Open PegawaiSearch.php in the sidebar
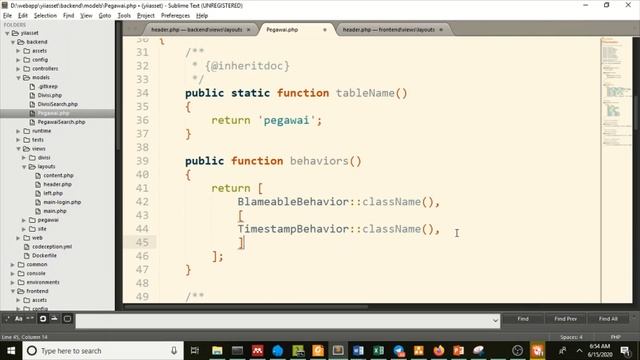Viewport: 640px width, 360px height. coord(61,122)
